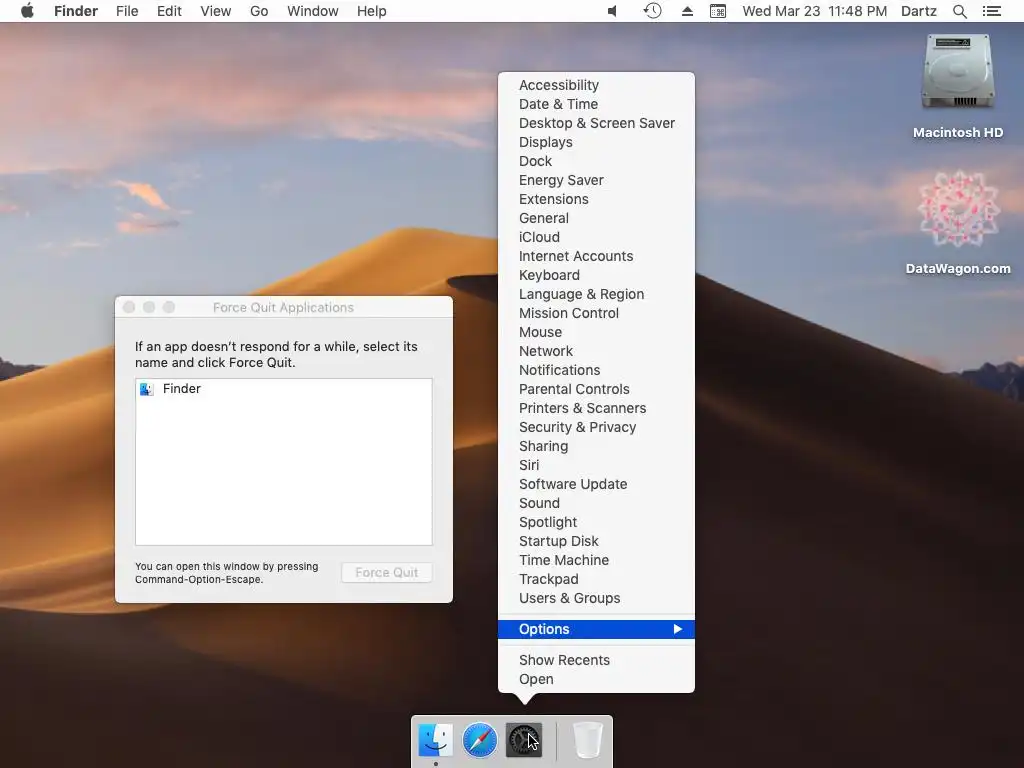Choose Security & Privacy
Viewport: 1024px width, 768px height.
click(x=596, y=426)
